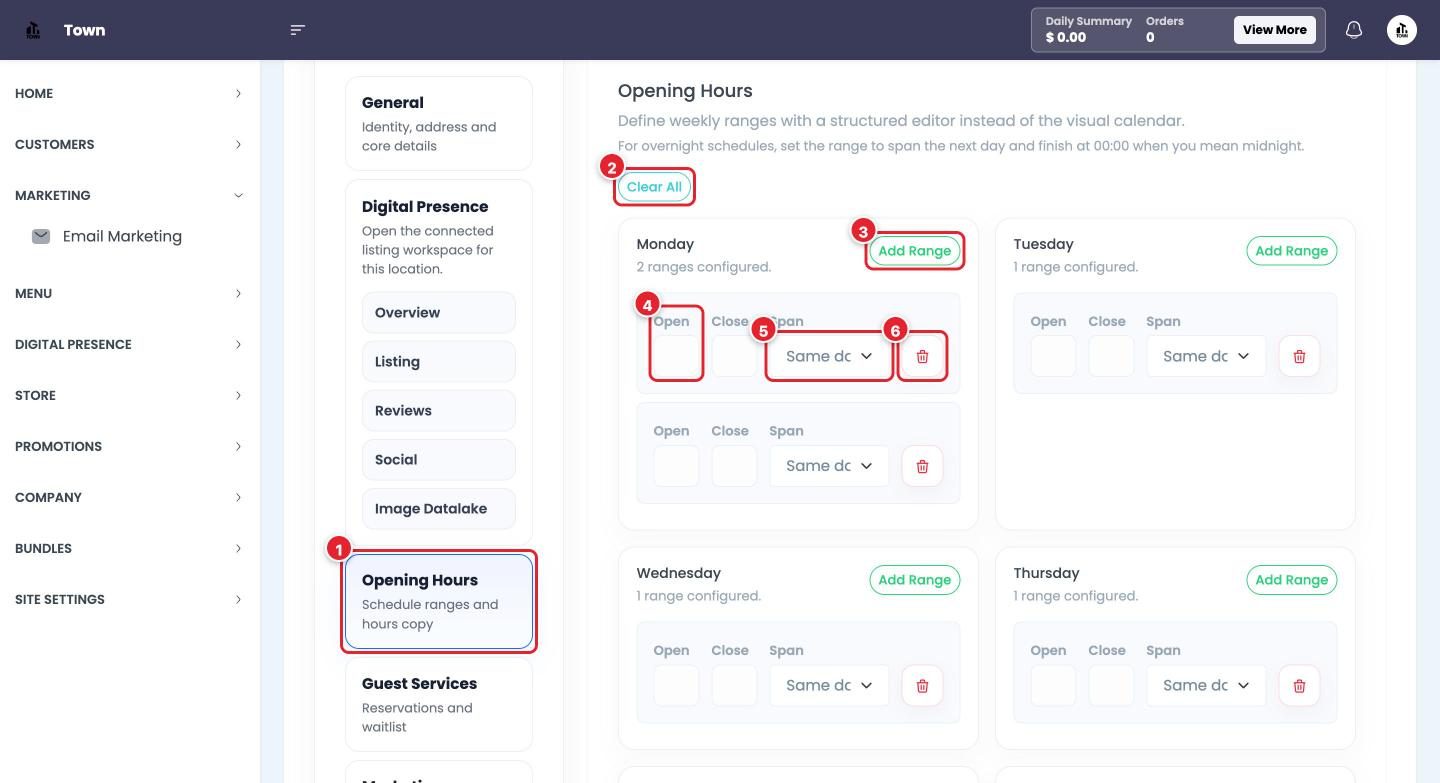Screen dimensions: 1440x783
Task: Click the notification bell icon
Action: [1353, 30]
